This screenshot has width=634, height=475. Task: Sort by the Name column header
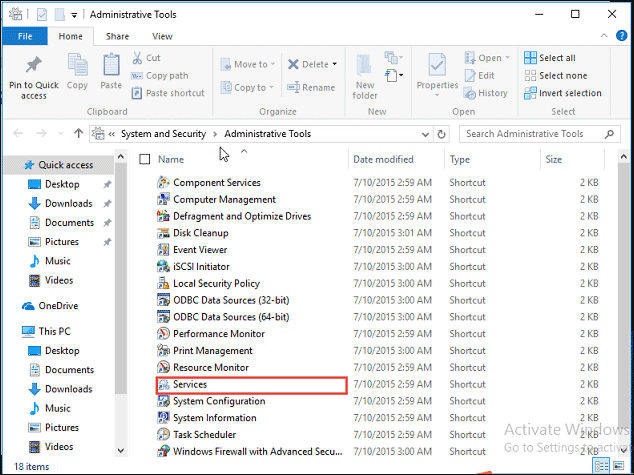(x=171, y=160)
